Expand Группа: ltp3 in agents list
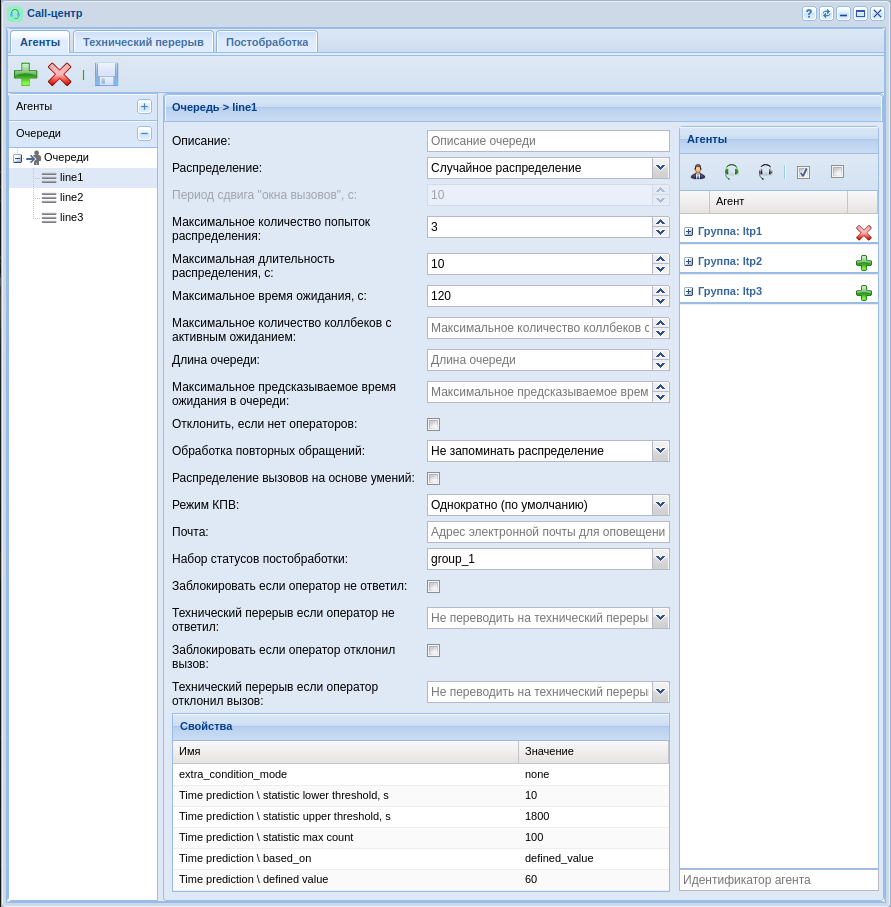 (688, 292)
